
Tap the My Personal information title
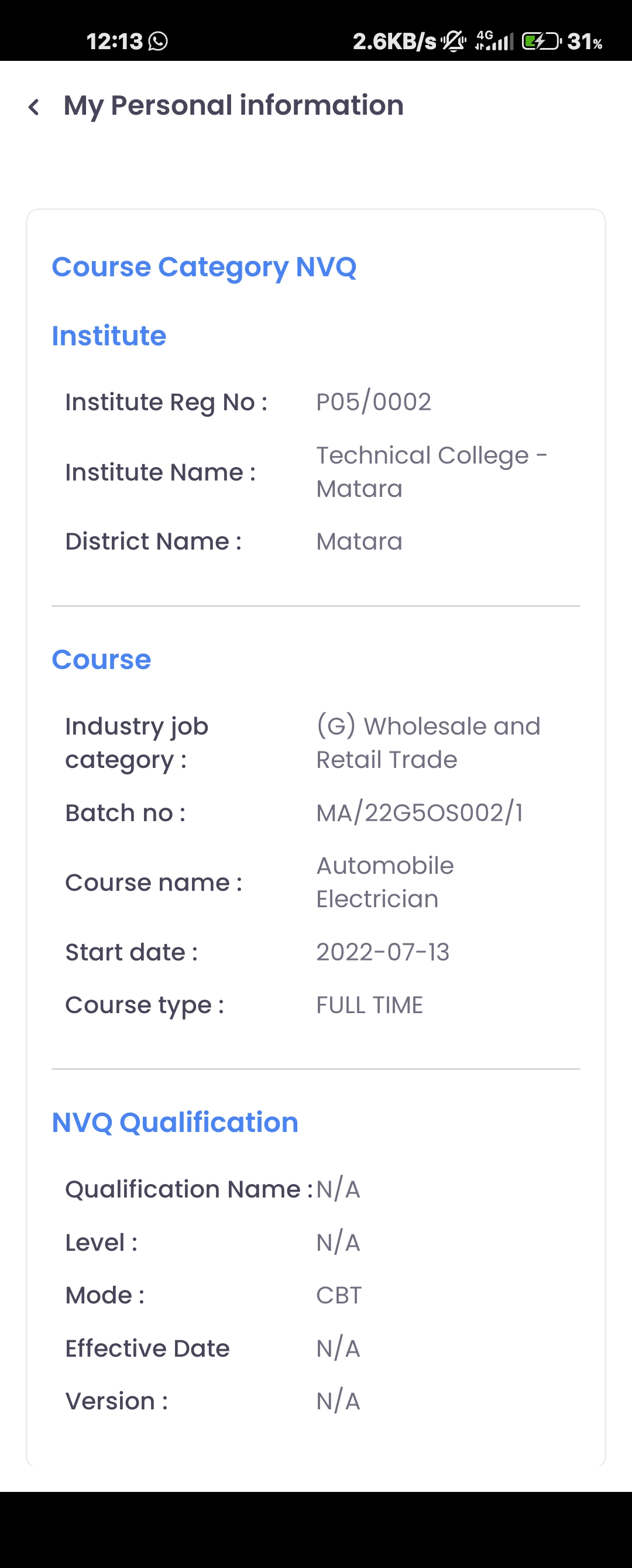click(233, 105)
